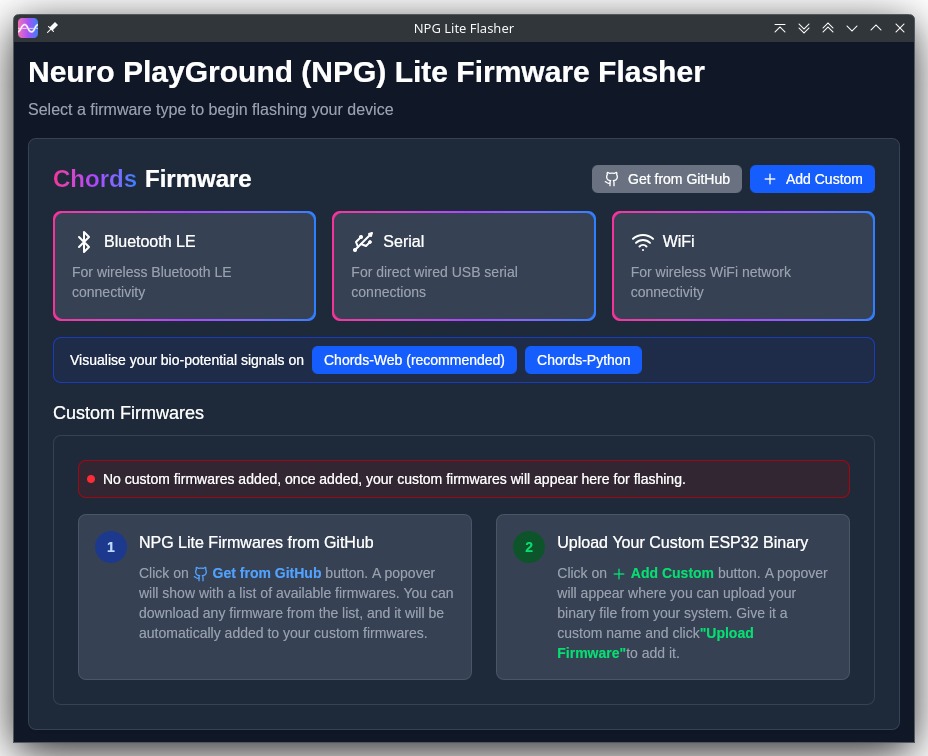Image resolution: width=928 pixels, height=756 pixels.
Task: Shade the window using the double-up chevron
Action: coord(828,28)
